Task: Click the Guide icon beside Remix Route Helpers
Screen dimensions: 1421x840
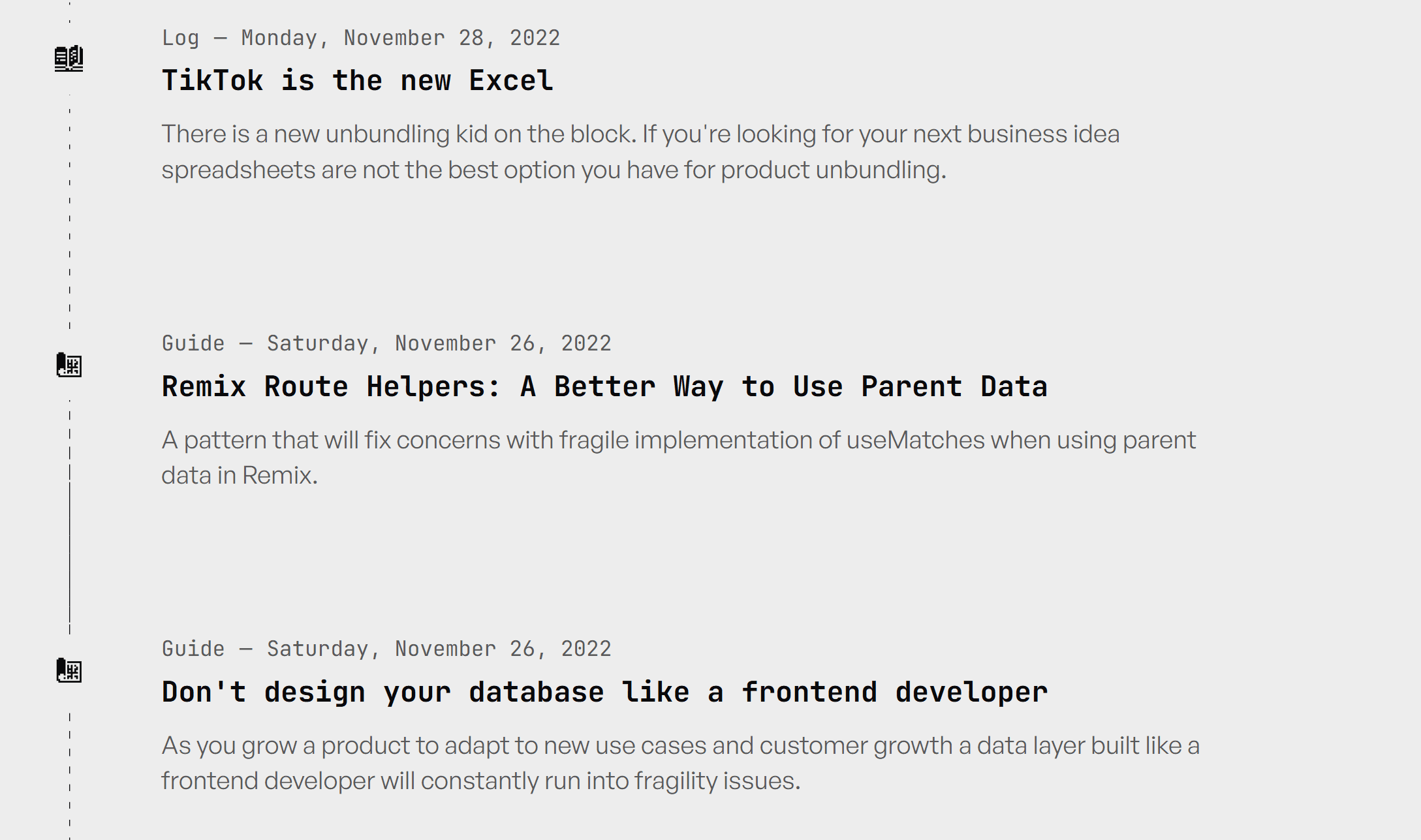Action: pyautogui.click(x=69, y=365)
